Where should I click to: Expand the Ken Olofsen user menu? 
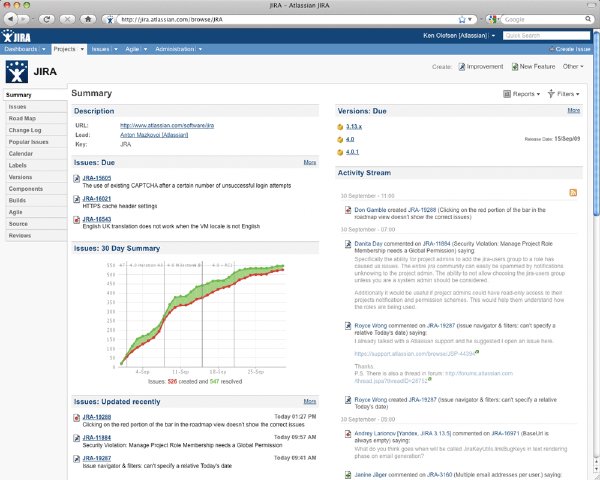click(x=493, y=36)
